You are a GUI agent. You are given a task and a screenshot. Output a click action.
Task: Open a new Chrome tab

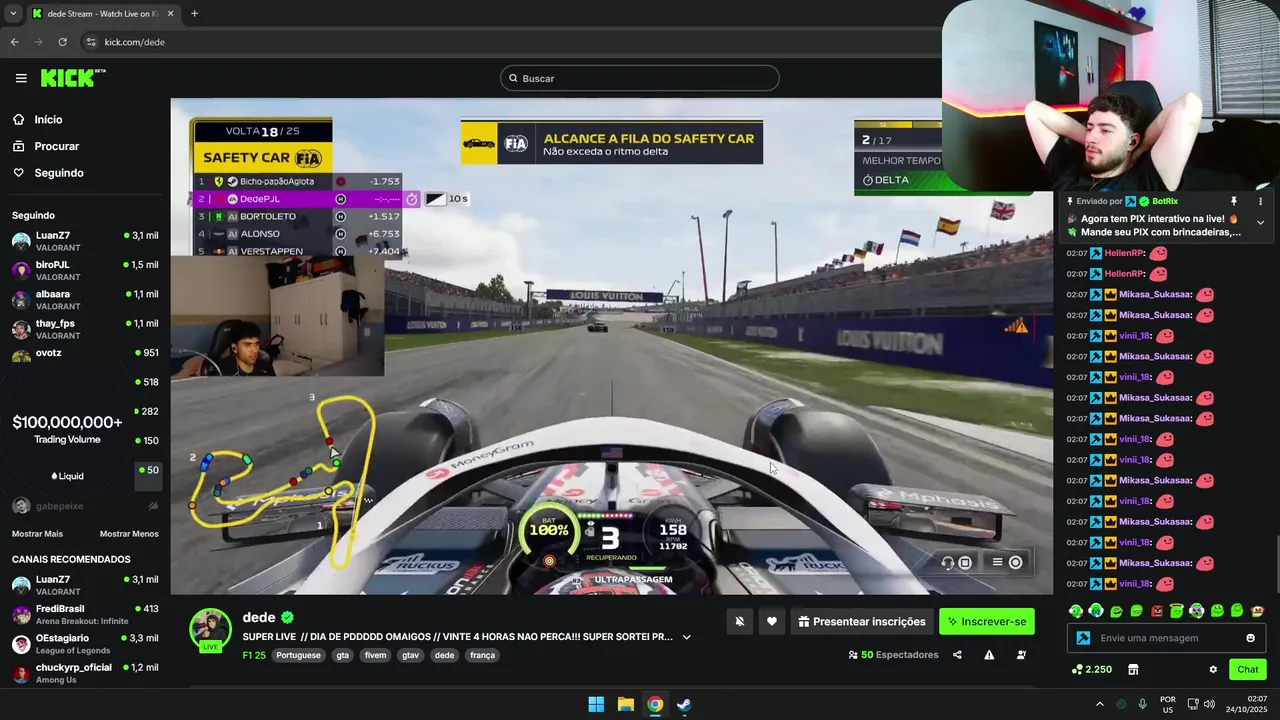click(194, 14)
